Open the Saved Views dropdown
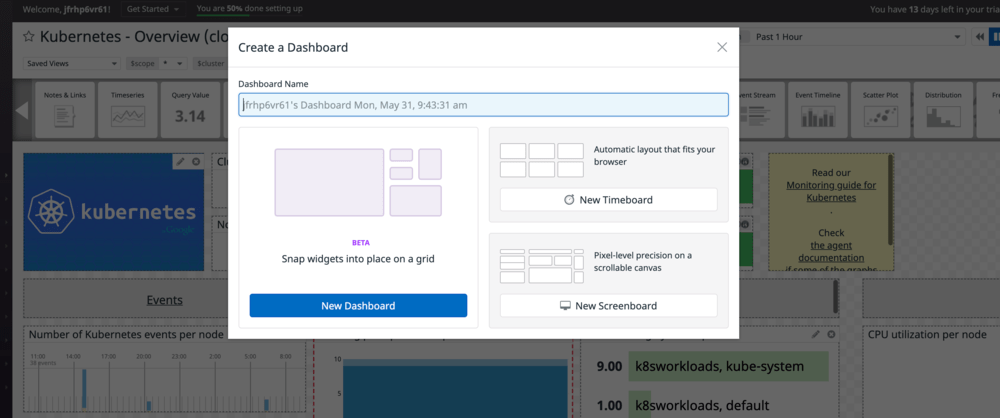Screen dimensions: 1000x418 [71, 63]
